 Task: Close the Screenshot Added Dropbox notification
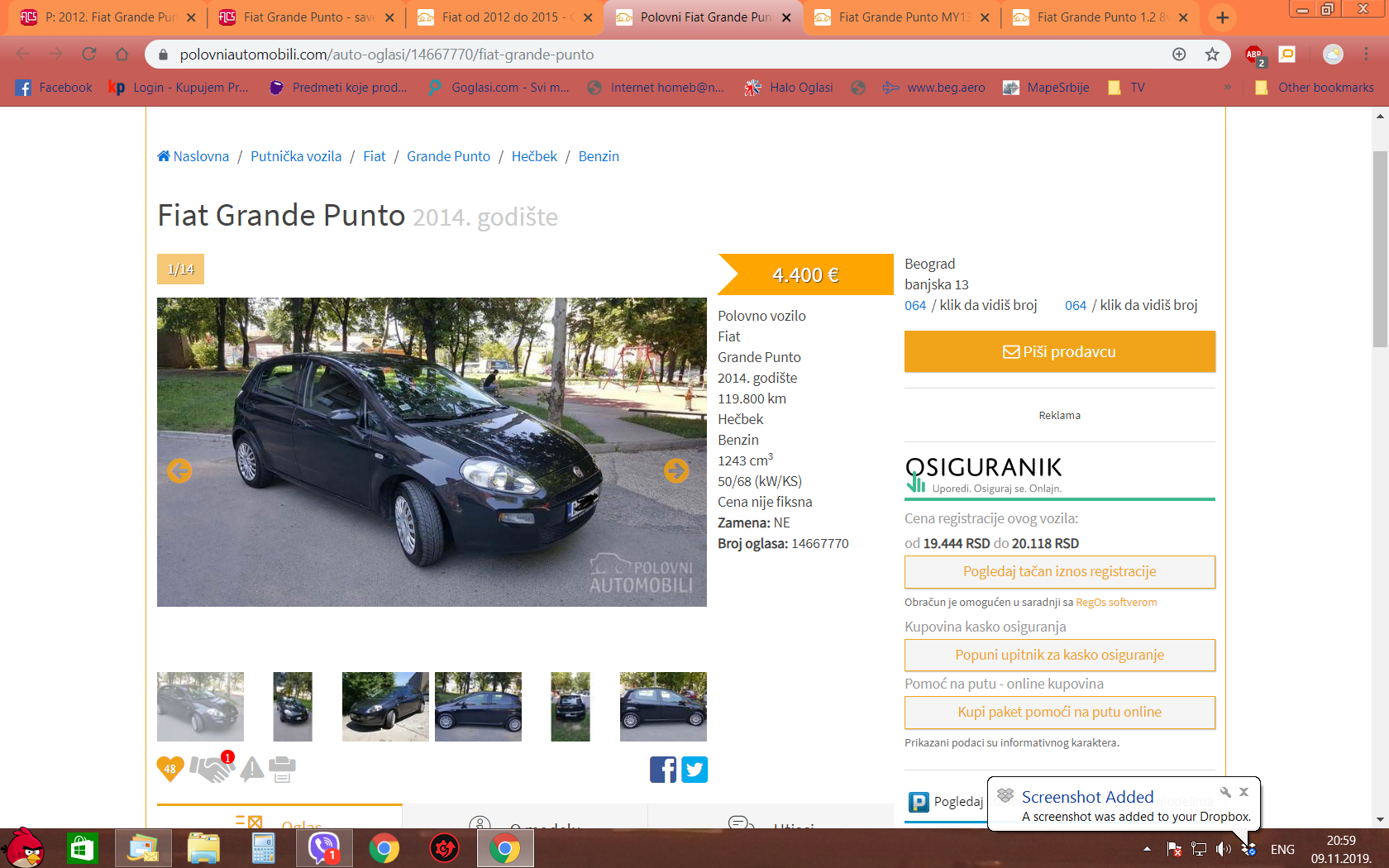point(1243,792)
